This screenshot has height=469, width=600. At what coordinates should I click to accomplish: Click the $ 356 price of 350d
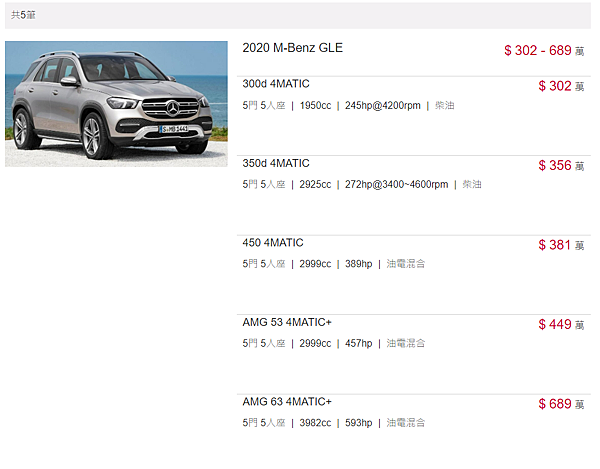point(561,166)
